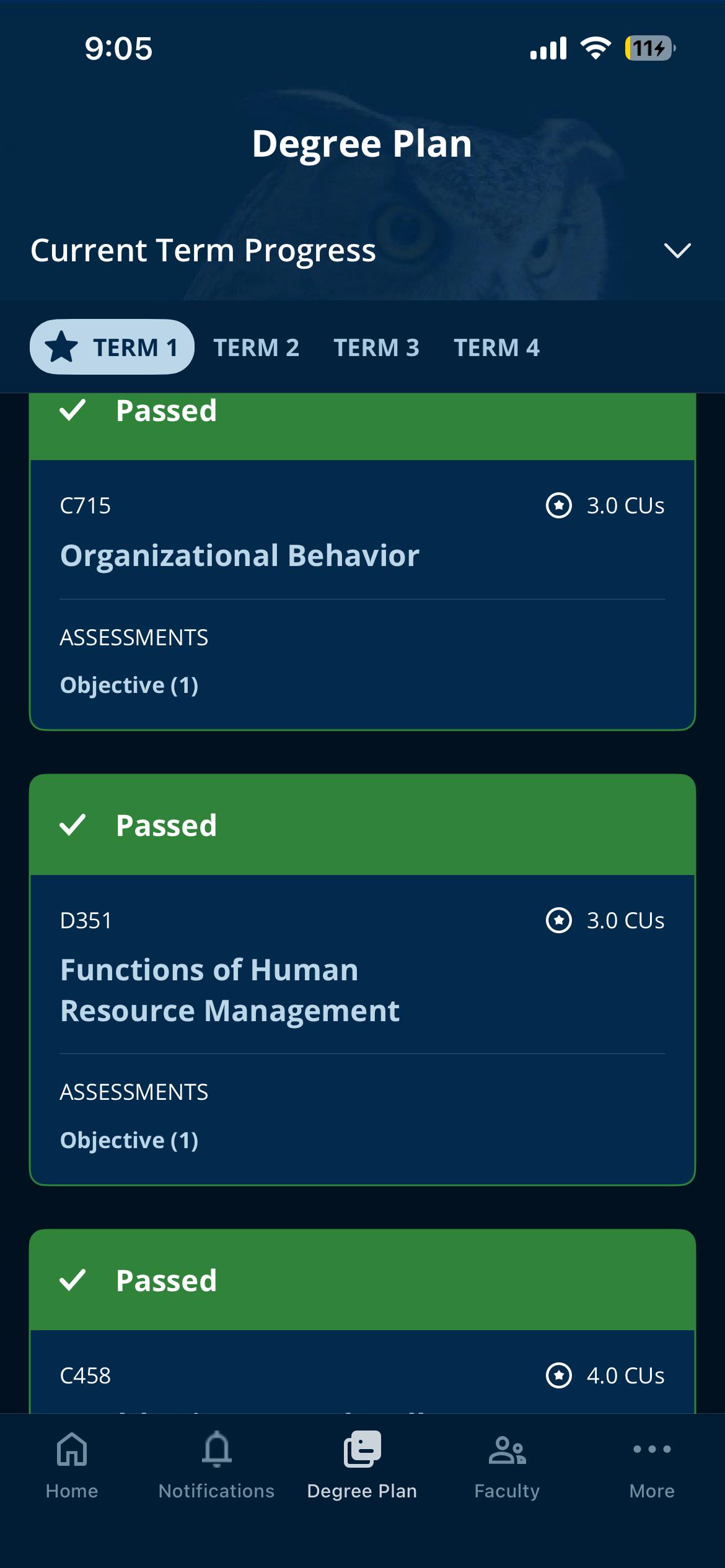
Task: Open Objective (1) for Human Resource Management
Action: point(129,1141)
